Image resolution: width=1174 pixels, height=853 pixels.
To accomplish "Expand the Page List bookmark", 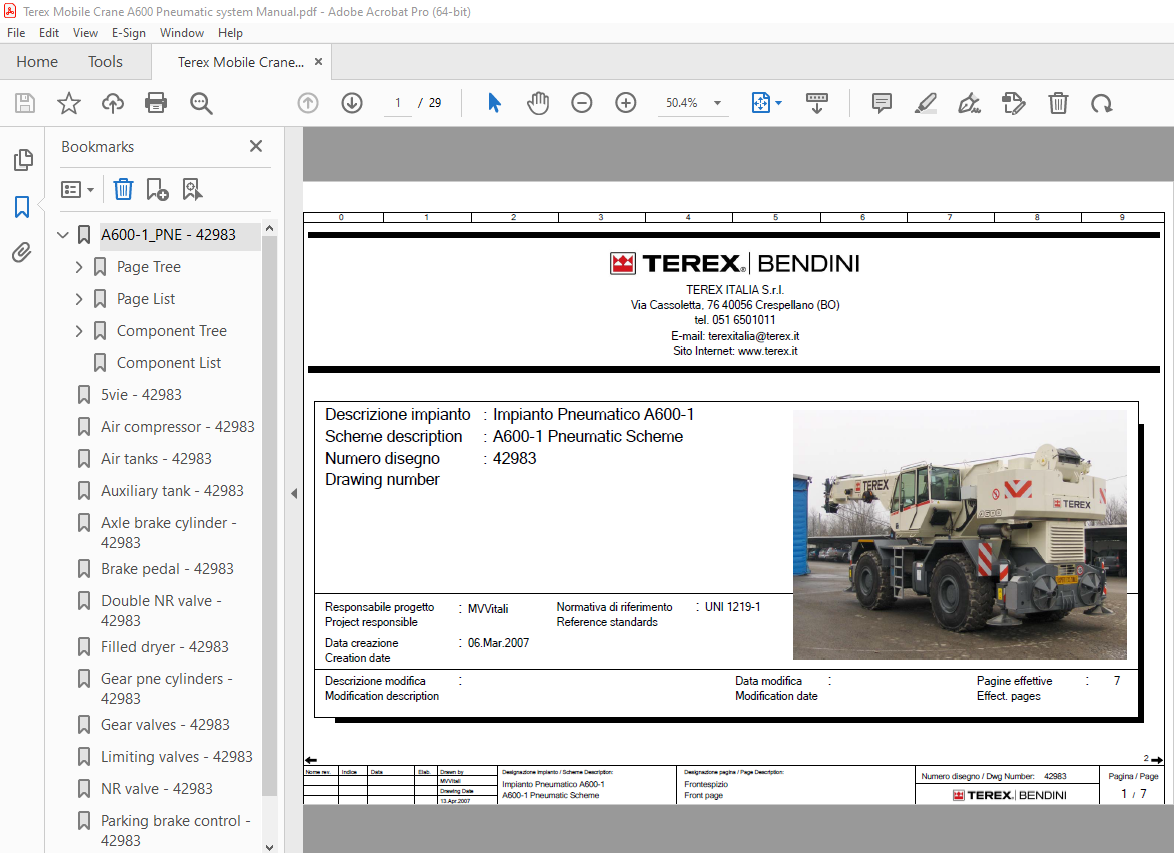I will pos(79,299).
